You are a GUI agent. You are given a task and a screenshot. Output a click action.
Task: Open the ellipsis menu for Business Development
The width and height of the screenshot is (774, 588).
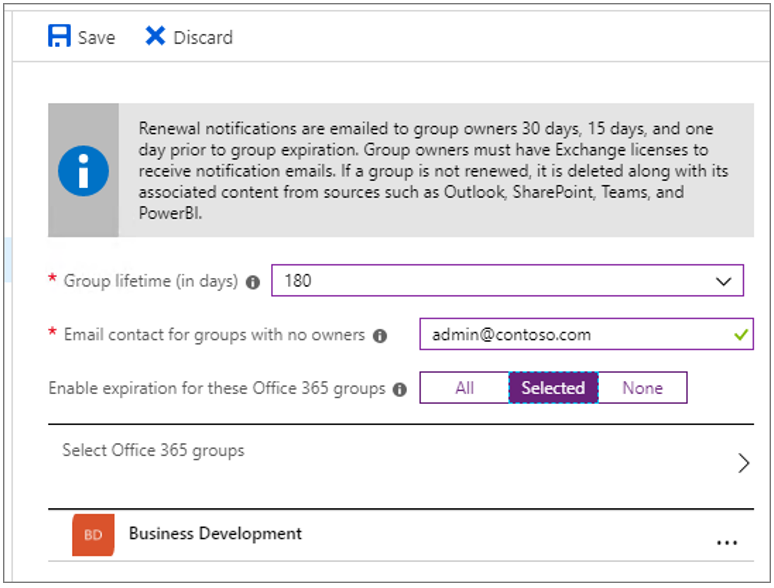[x=727, y=543]
